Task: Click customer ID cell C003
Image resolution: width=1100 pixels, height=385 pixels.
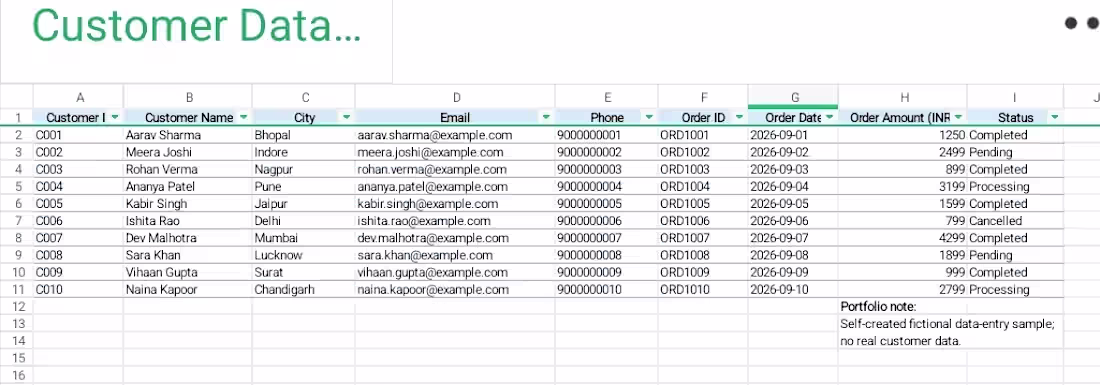Action: [79, 169]
